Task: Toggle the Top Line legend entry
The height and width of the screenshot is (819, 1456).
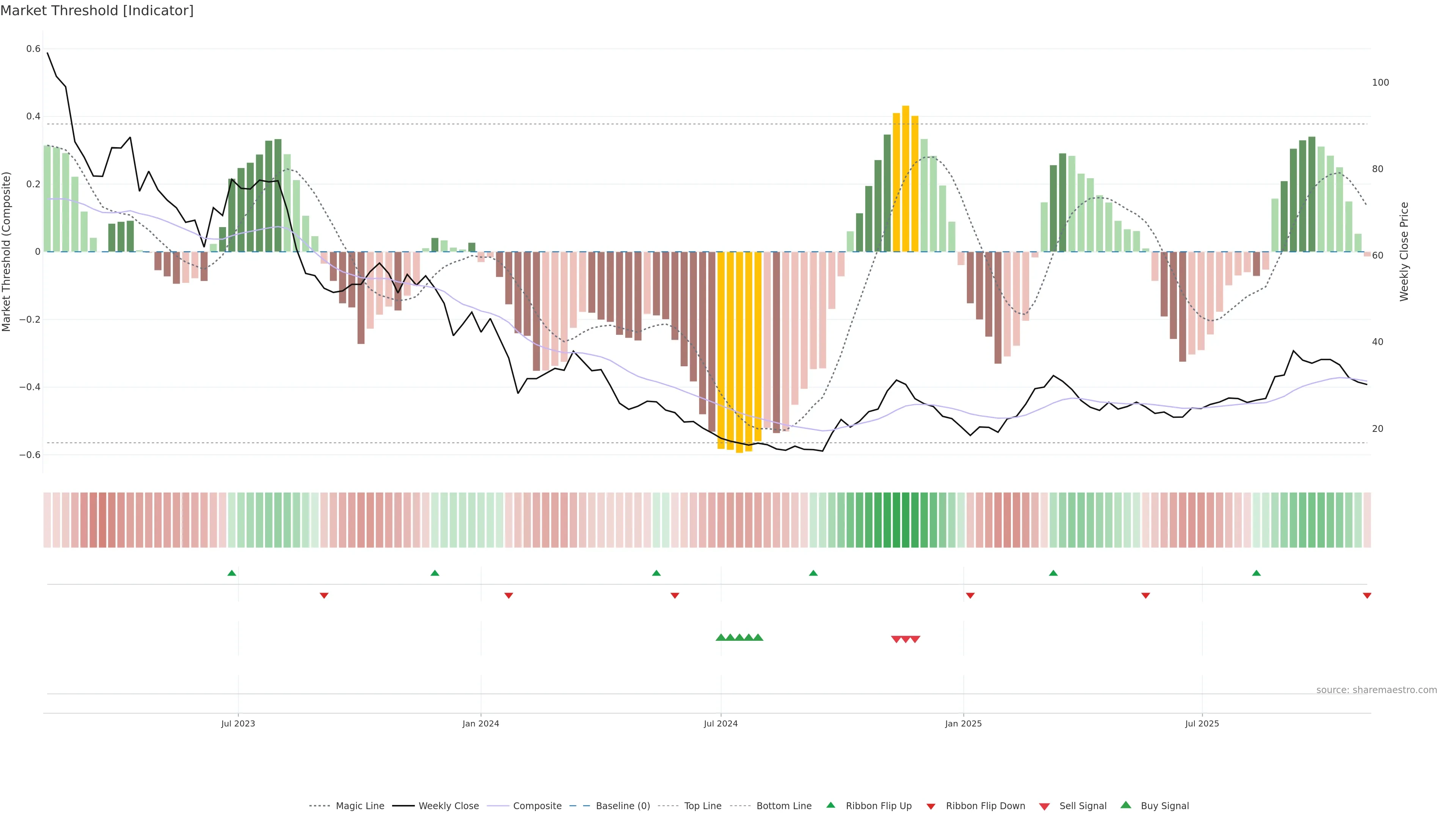Action: 703,805
